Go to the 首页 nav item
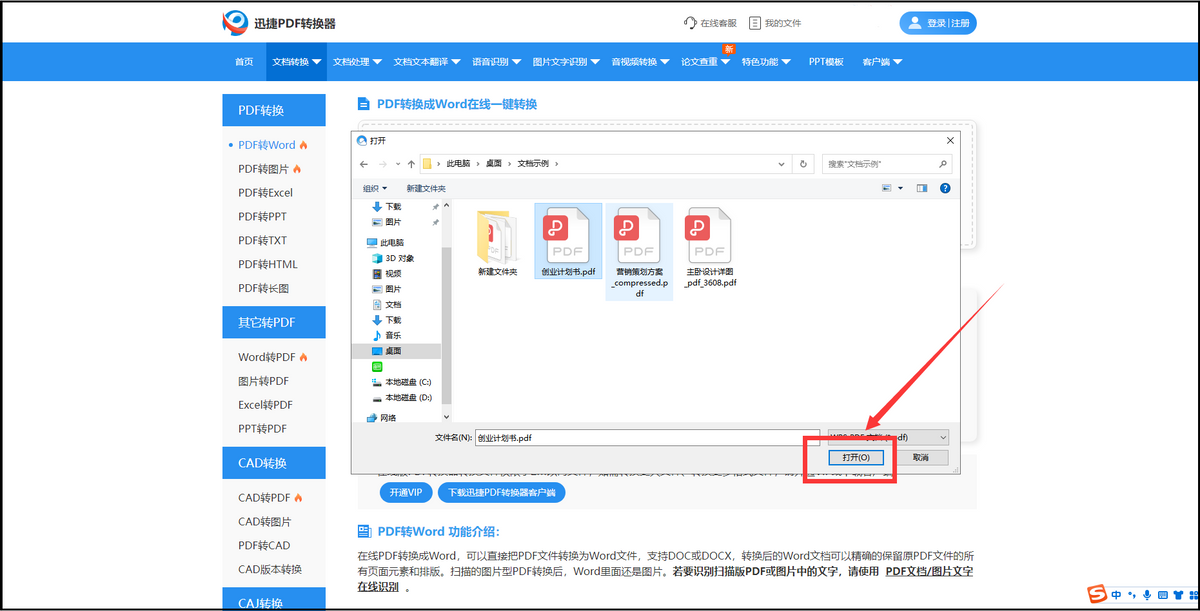Viewport: 1200px width, 611px height. click(x=244, y=62)
